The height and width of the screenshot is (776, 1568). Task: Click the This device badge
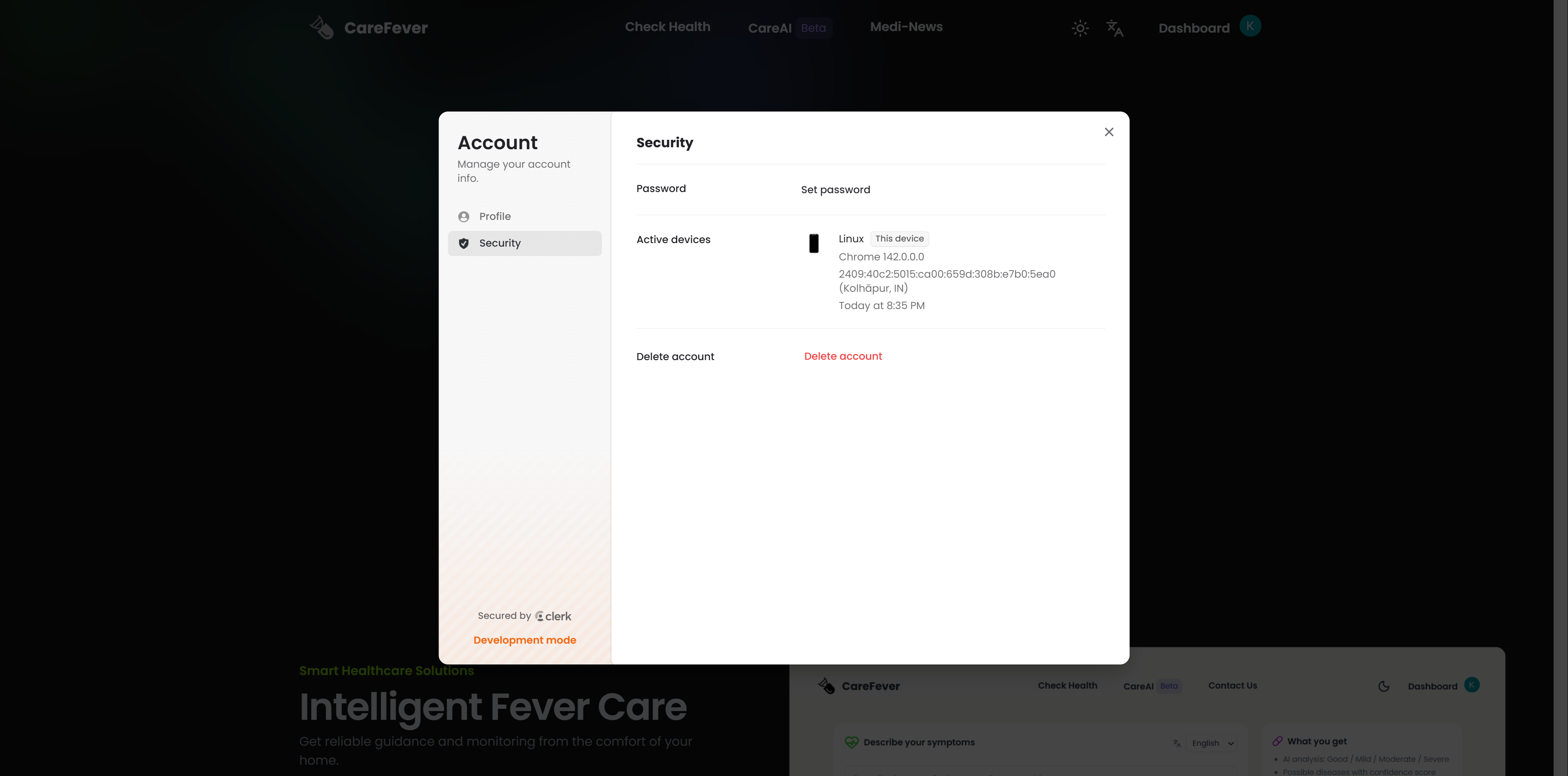pyautogui.click(x=899, y=239)
